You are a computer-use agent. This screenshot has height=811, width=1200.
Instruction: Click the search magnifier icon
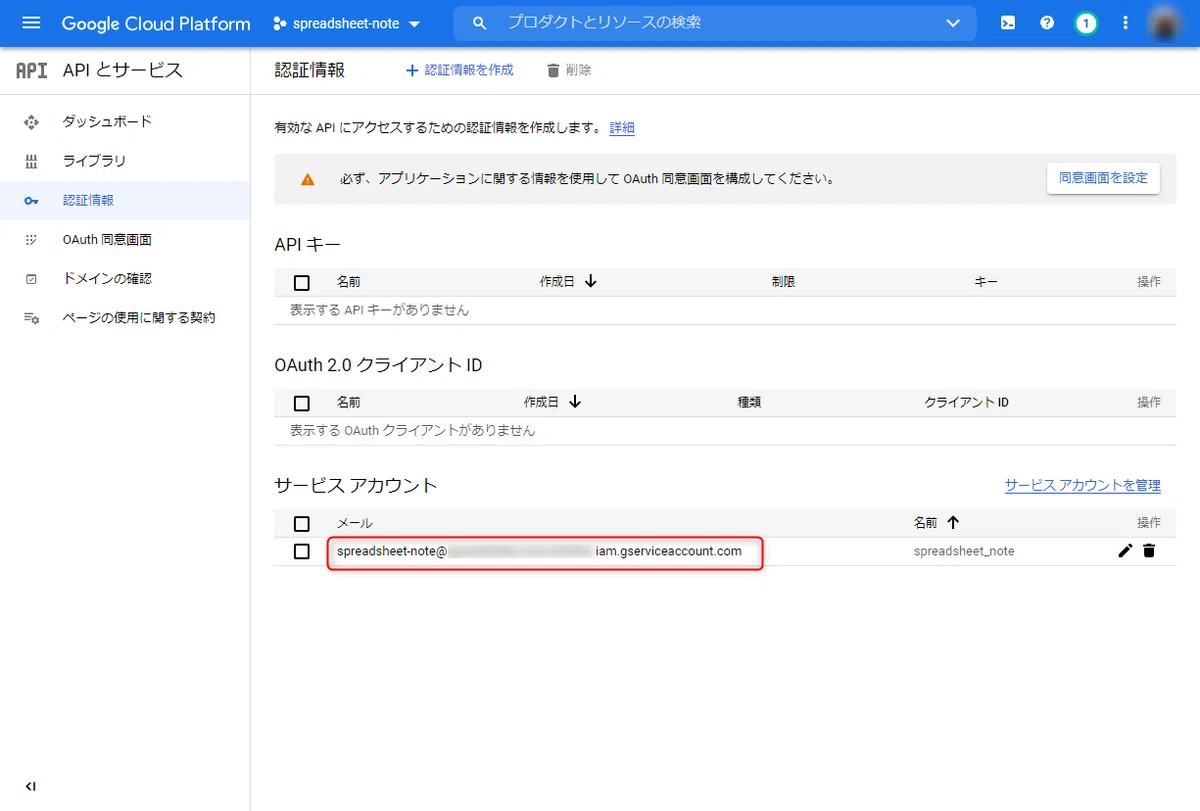click(x=480, y=23)
